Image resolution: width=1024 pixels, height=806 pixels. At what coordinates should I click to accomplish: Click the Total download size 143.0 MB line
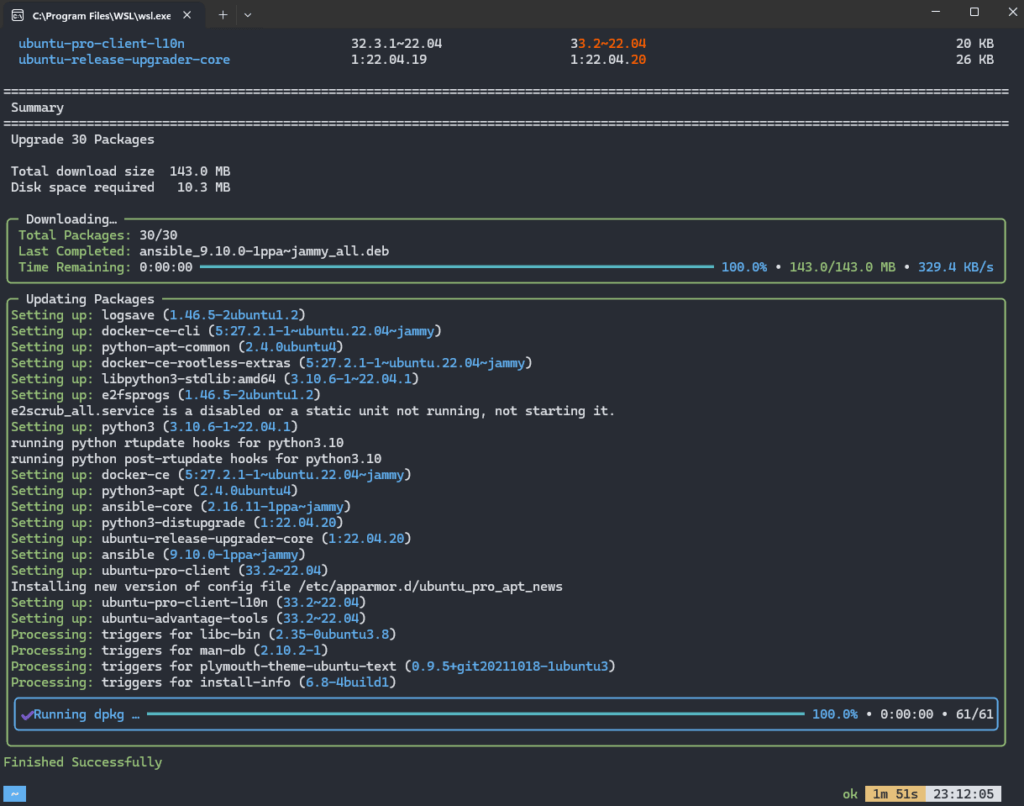(120, 171)
